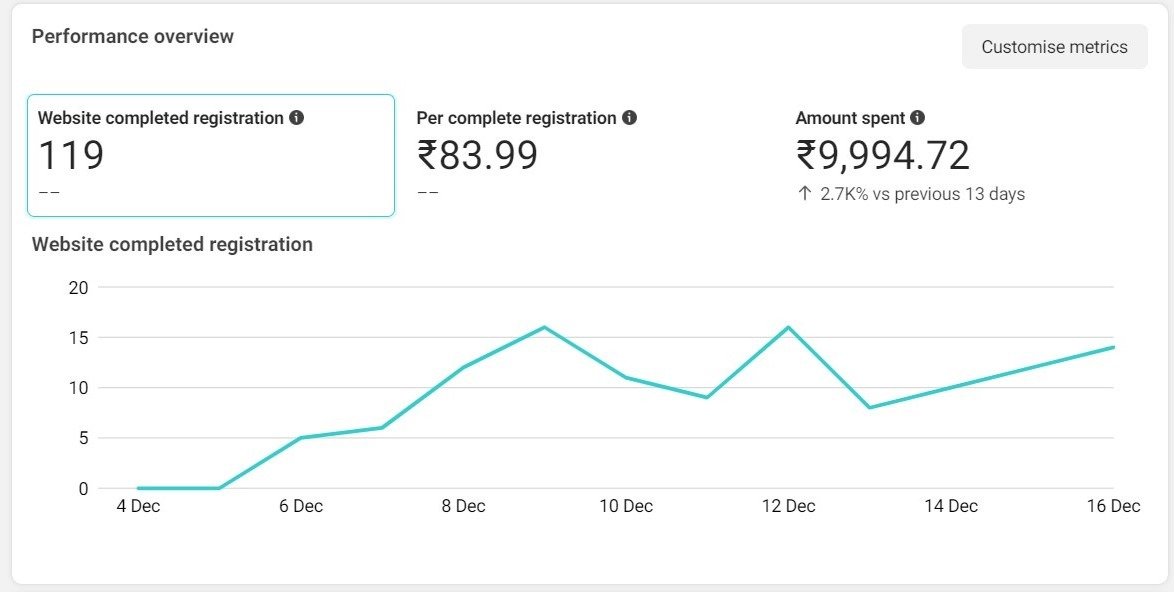Click the chart line dip at 13 Dec
This screenshot has width=1174, height=592.
870,407
